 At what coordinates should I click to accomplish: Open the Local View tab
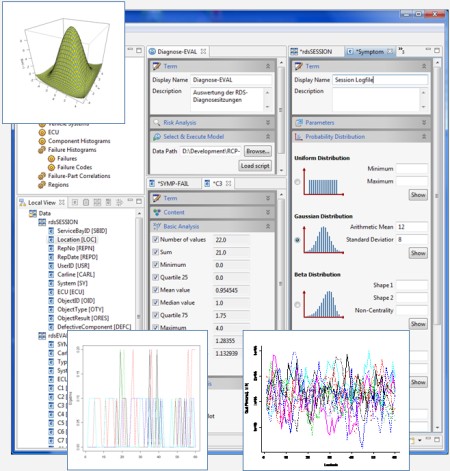(x=42, y=202)
